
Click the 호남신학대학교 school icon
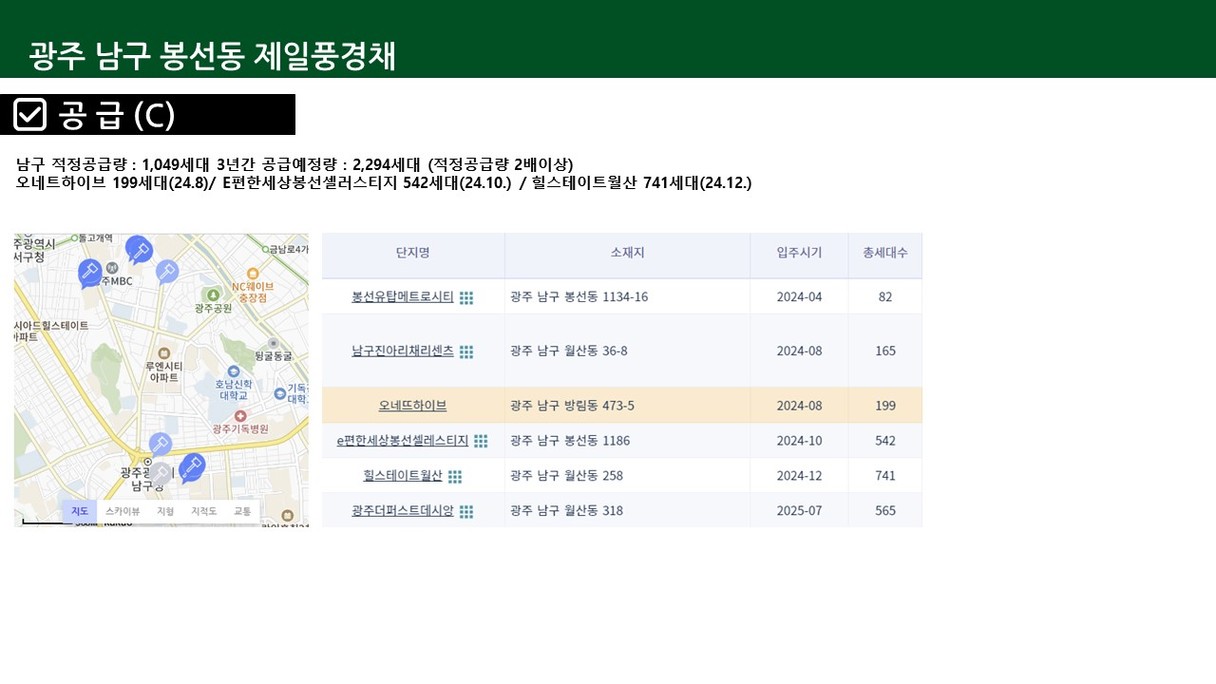[232, 369]
